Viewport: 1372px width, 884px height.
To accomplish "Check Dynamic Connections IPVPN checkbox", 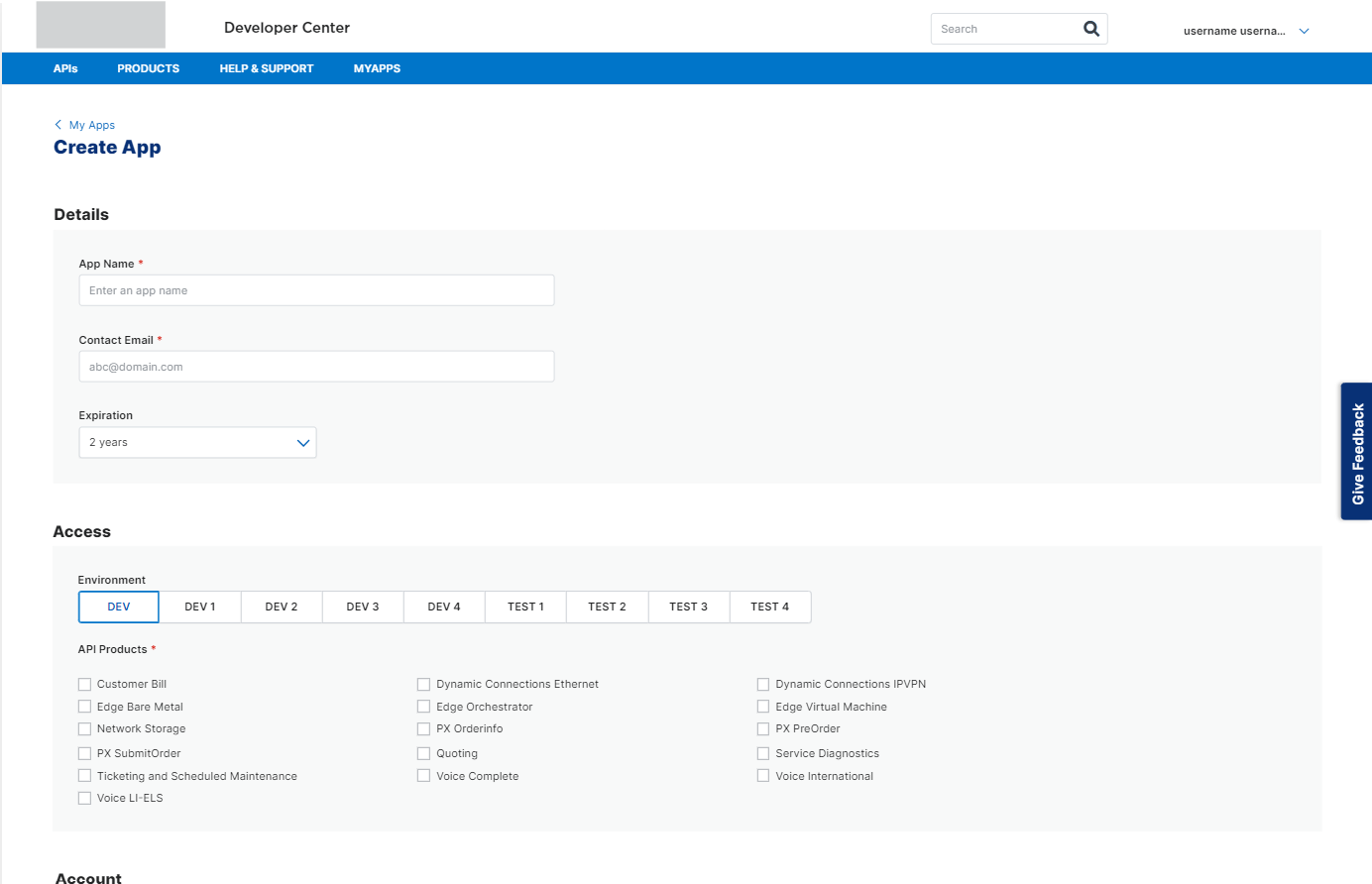I will [763, 684].
